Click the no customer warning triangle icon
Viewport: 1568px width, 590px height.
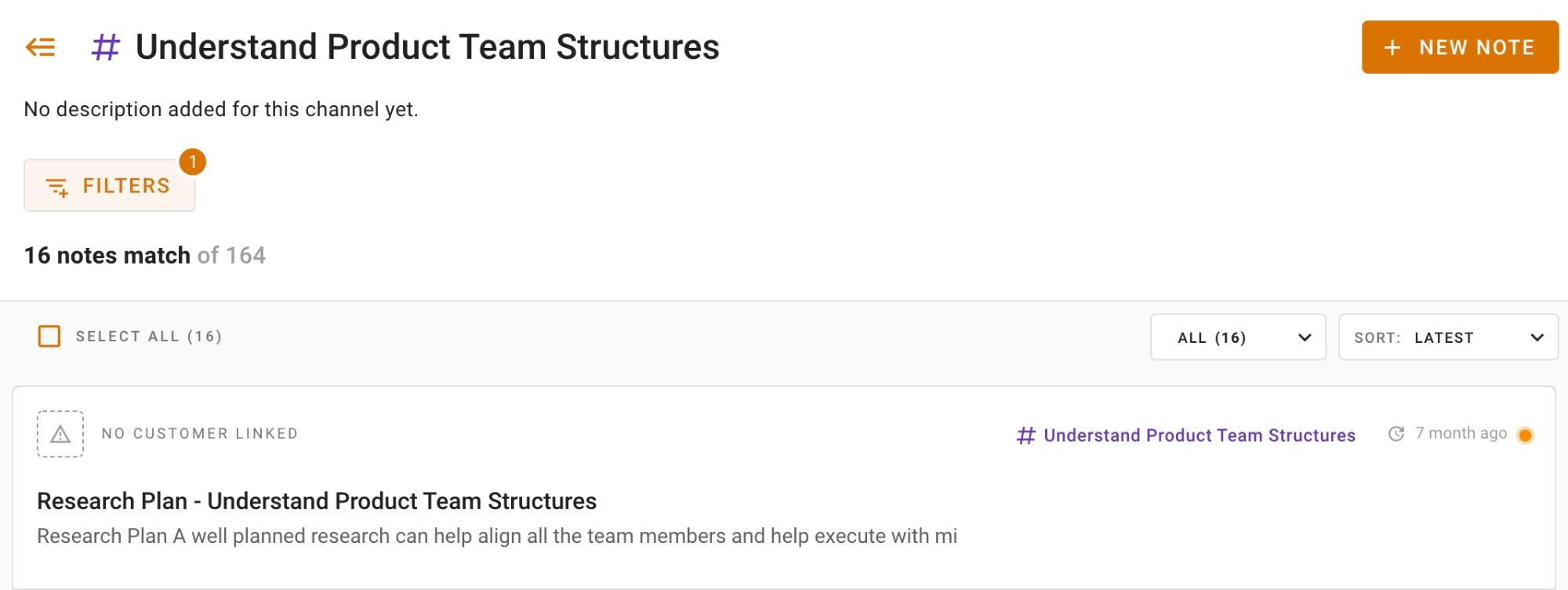[60, 434]
